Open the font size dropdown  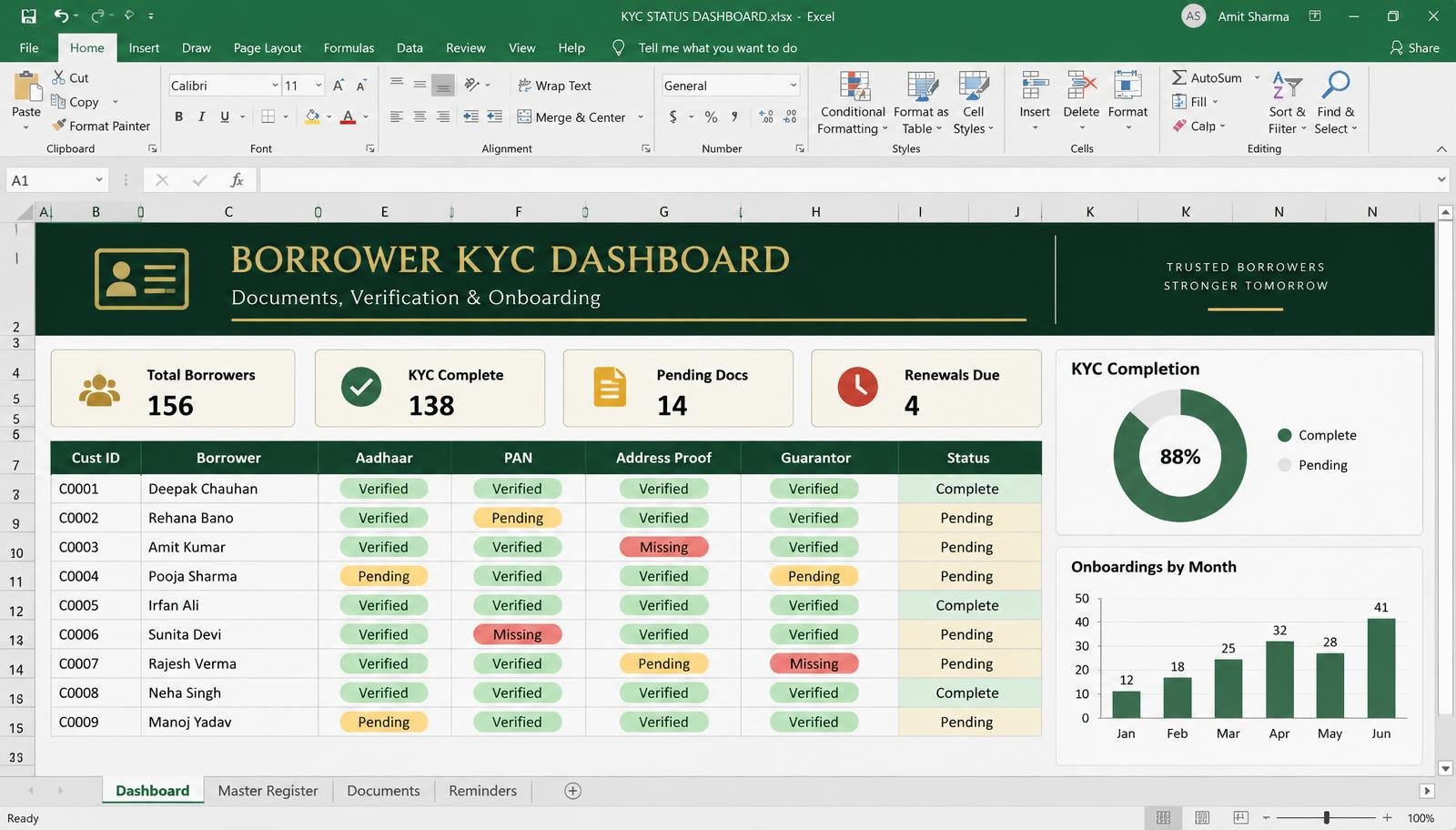tap(318, 86)
